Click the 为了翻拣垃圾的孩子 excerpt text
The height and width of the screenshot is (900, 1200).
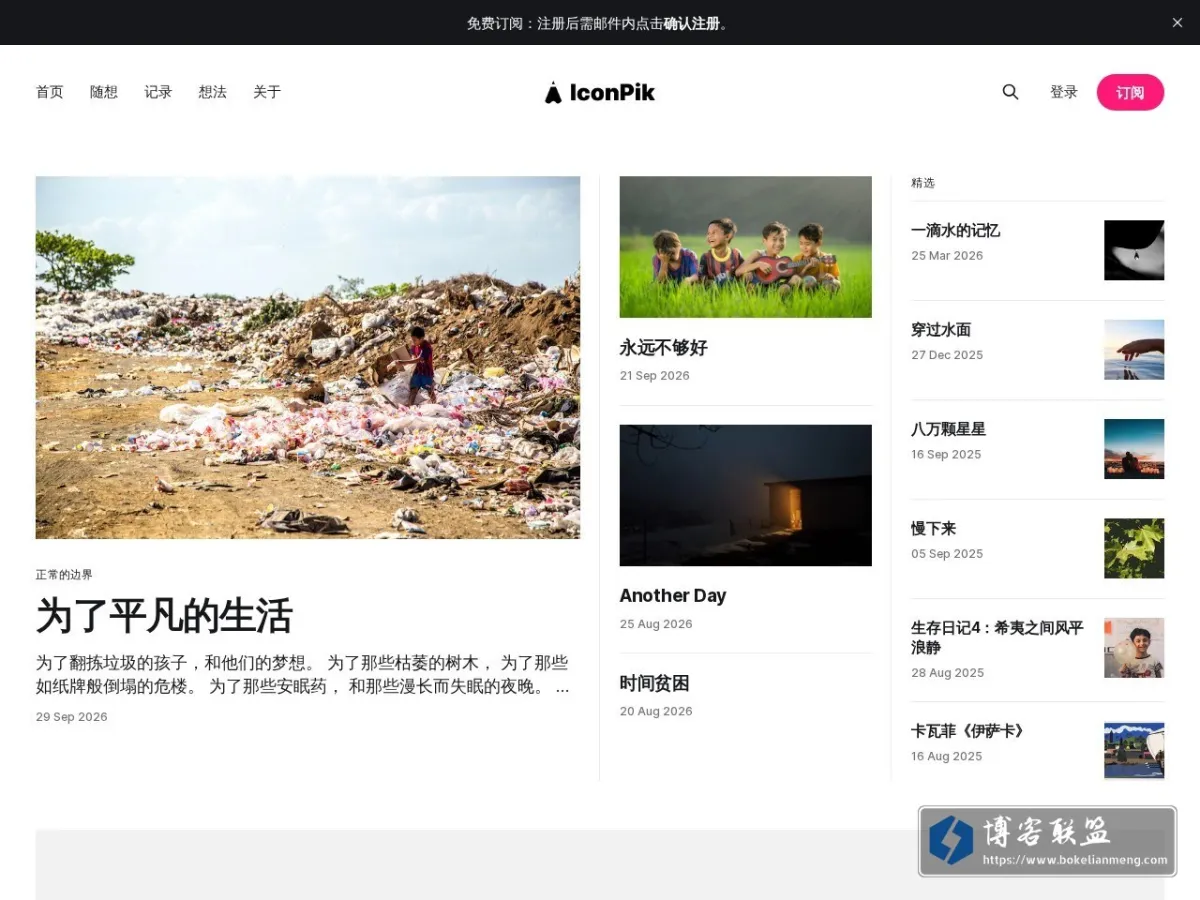click(303, 675)
